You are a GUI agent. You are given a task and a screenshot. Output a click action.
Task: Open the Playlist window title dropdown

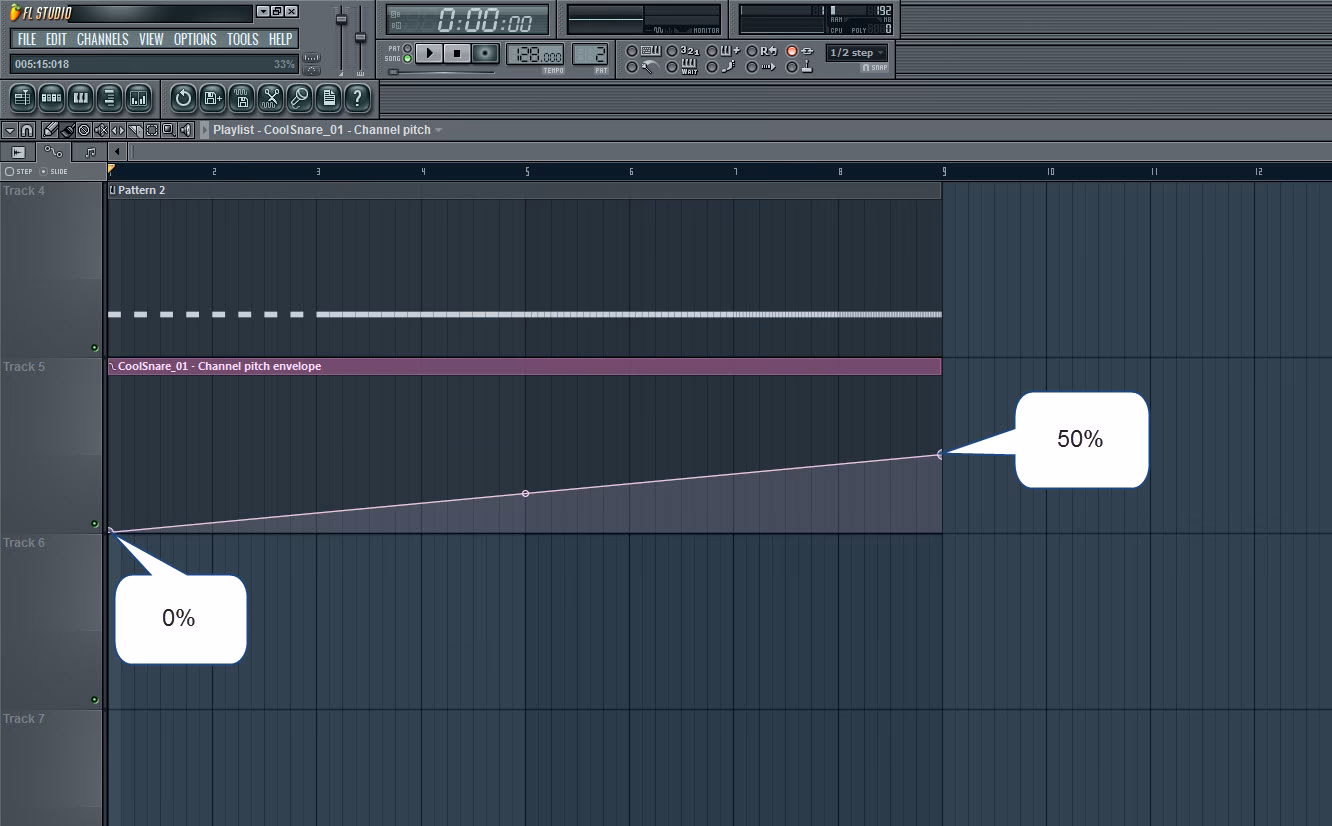[438, 129]
